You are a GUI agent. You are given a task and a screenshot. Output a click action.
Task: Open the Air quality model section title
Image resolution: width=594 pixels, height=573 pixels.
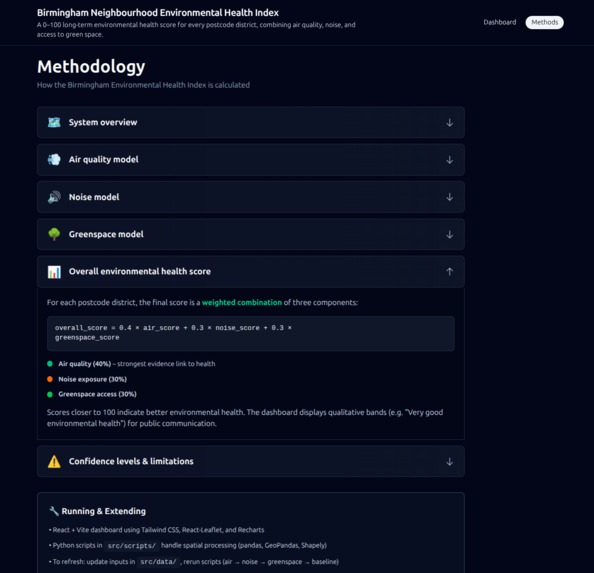pyautogui.click(x=103, y=159)
